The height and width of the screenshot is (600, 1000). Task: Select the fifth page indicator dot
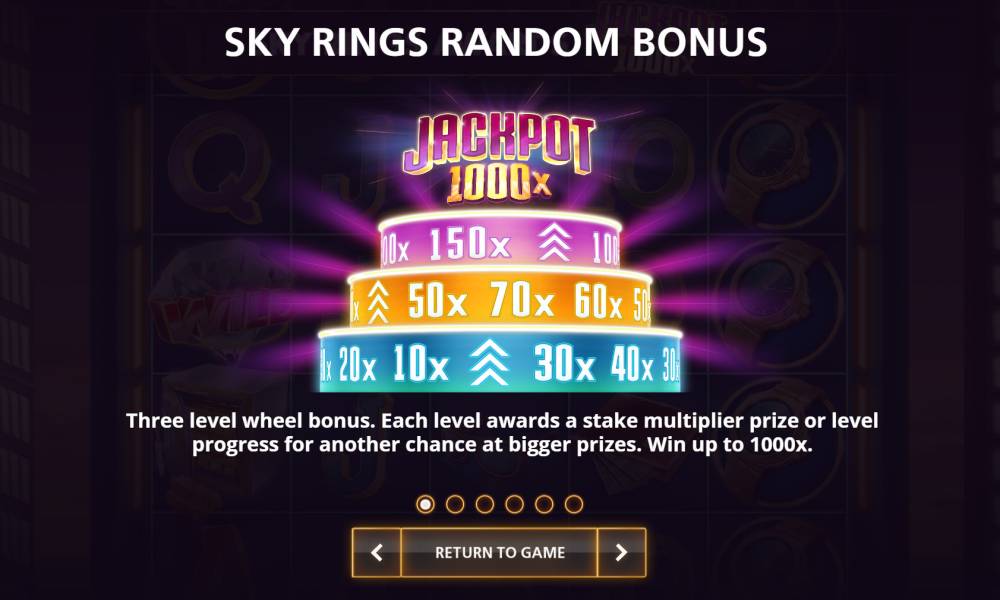click(x=544, y=504)
